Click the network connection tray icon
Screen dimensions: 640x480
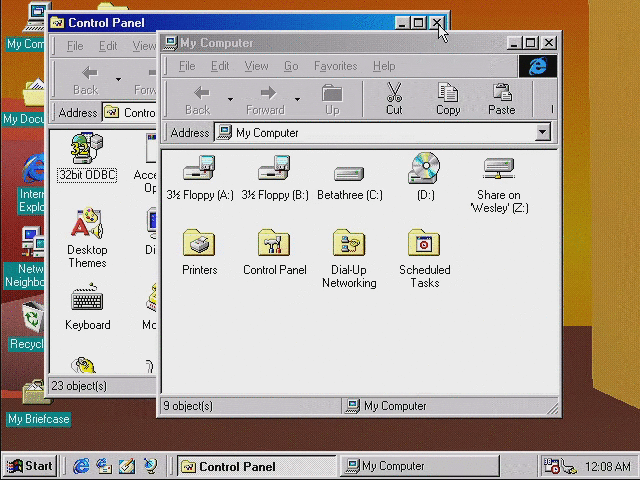[x=568, y=467]
